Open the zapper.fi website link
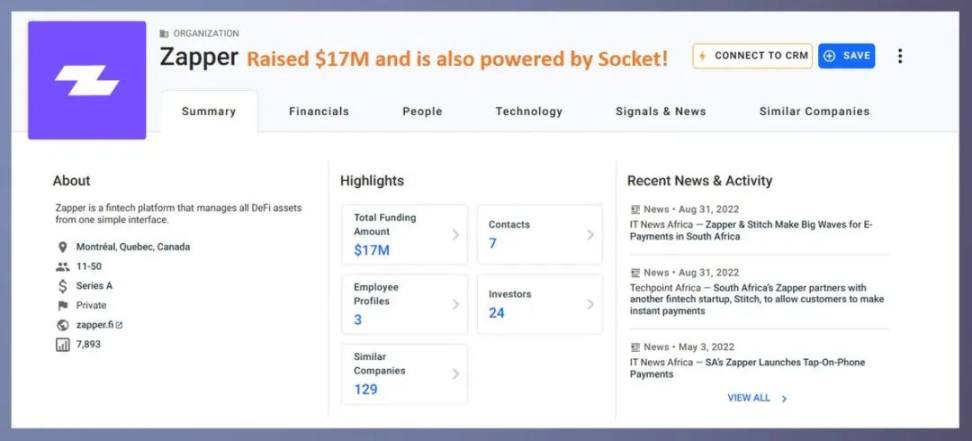 point(95,324)
